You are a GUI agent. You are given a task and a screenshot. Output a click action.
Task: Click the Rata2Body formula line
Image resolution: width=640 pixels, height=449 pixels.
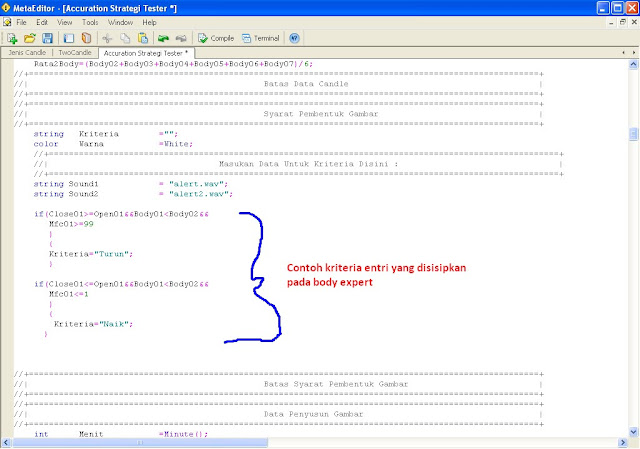tap(173, 64)
